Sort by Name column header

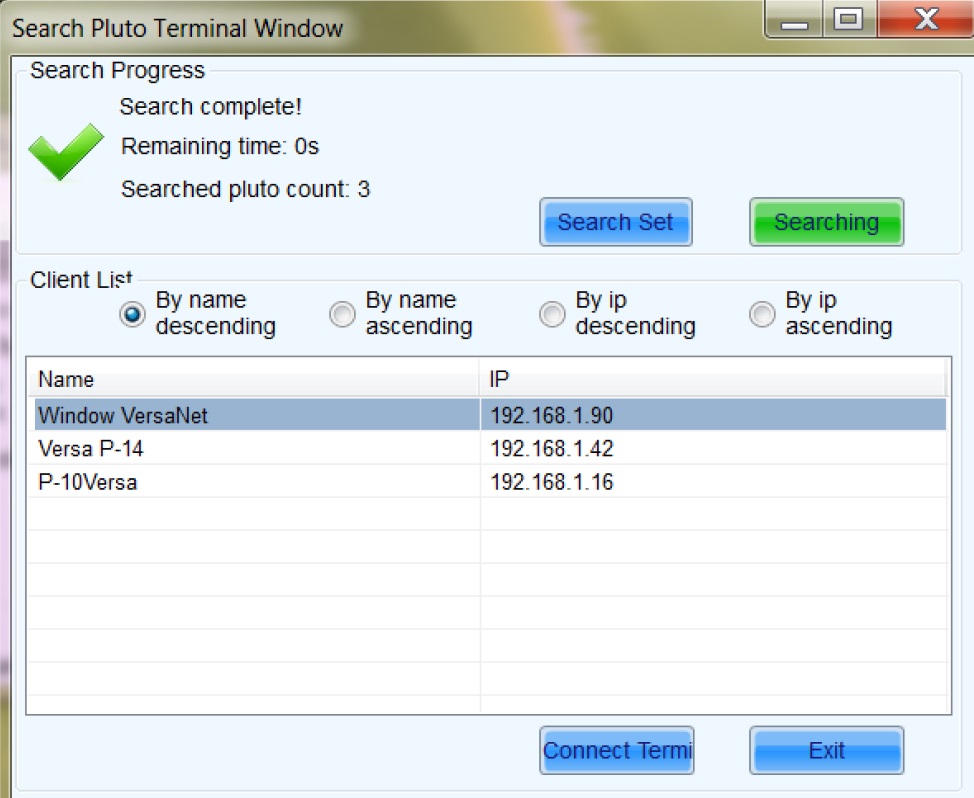click(x=253, y=379)
